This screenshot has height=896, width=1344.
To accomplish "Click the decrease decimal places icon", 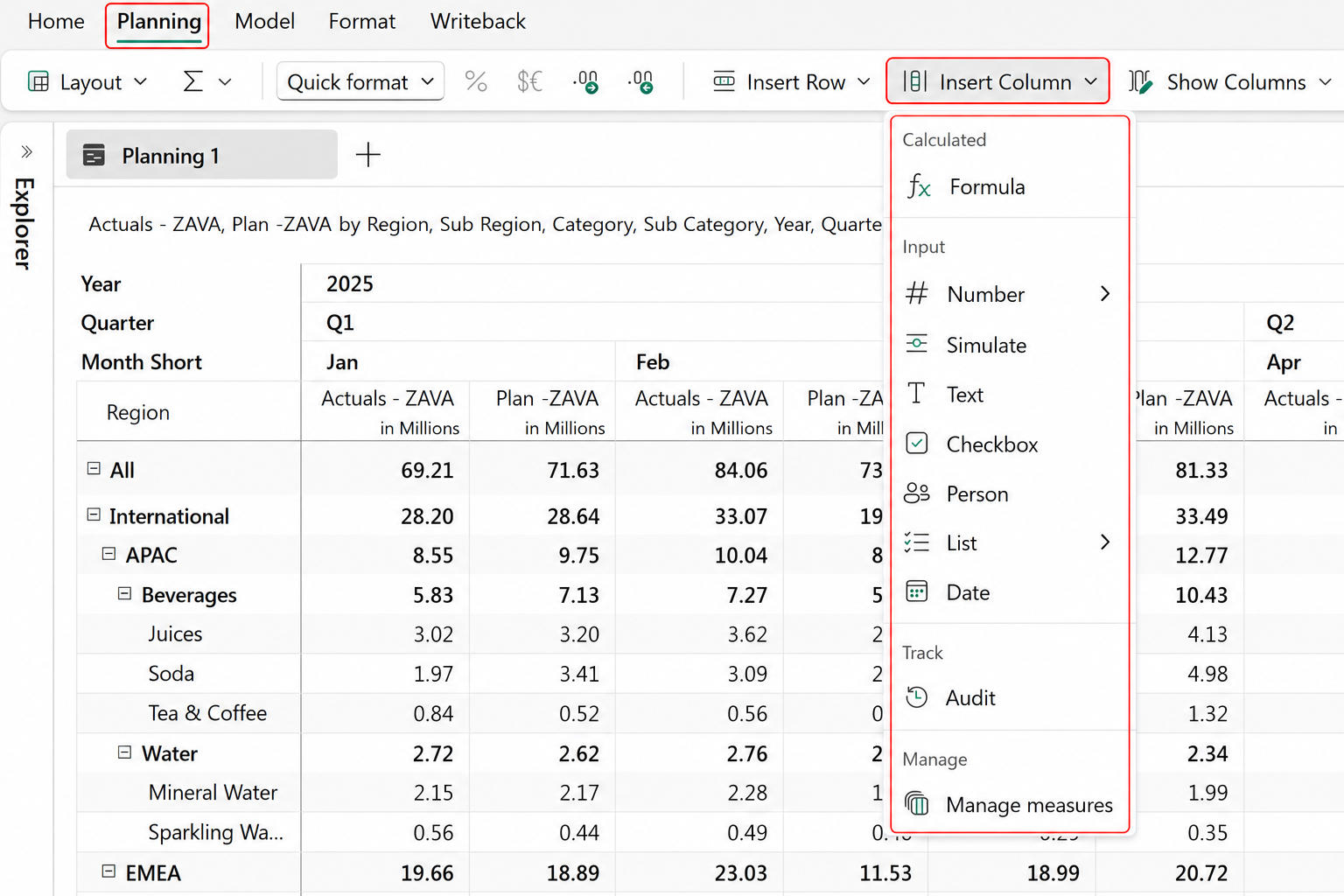I will pyautogui.click(x=585, y=82).
